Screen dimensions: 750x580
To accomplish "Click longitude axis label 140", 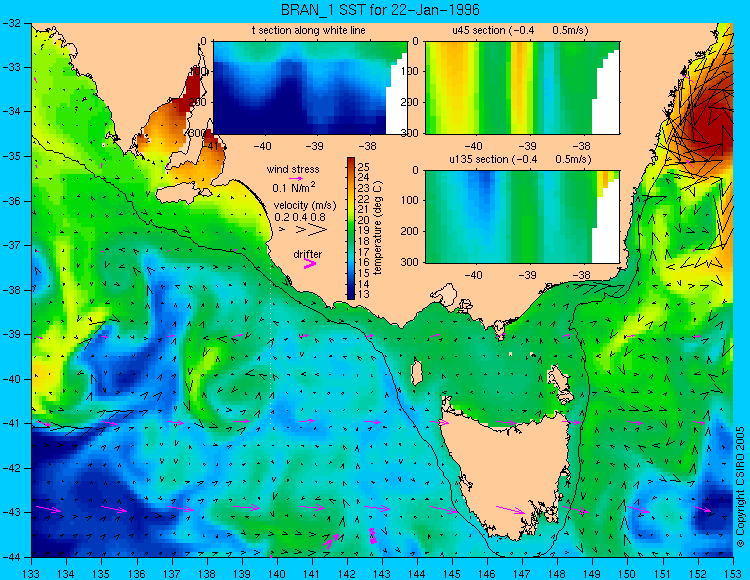I will point(277,573).
